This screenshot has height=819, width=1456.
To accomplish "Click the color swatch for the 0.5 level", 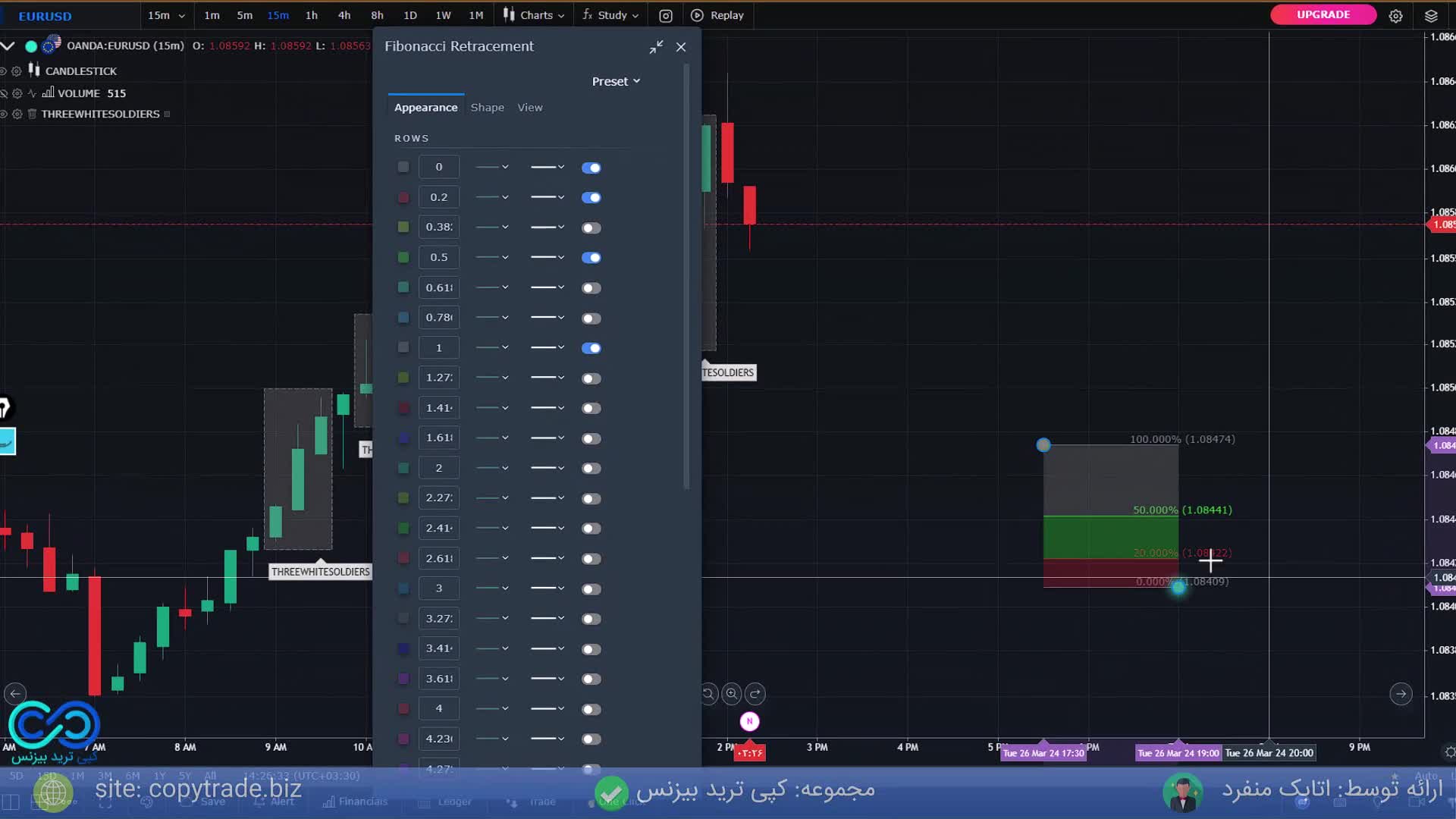I will pos(403,258).
